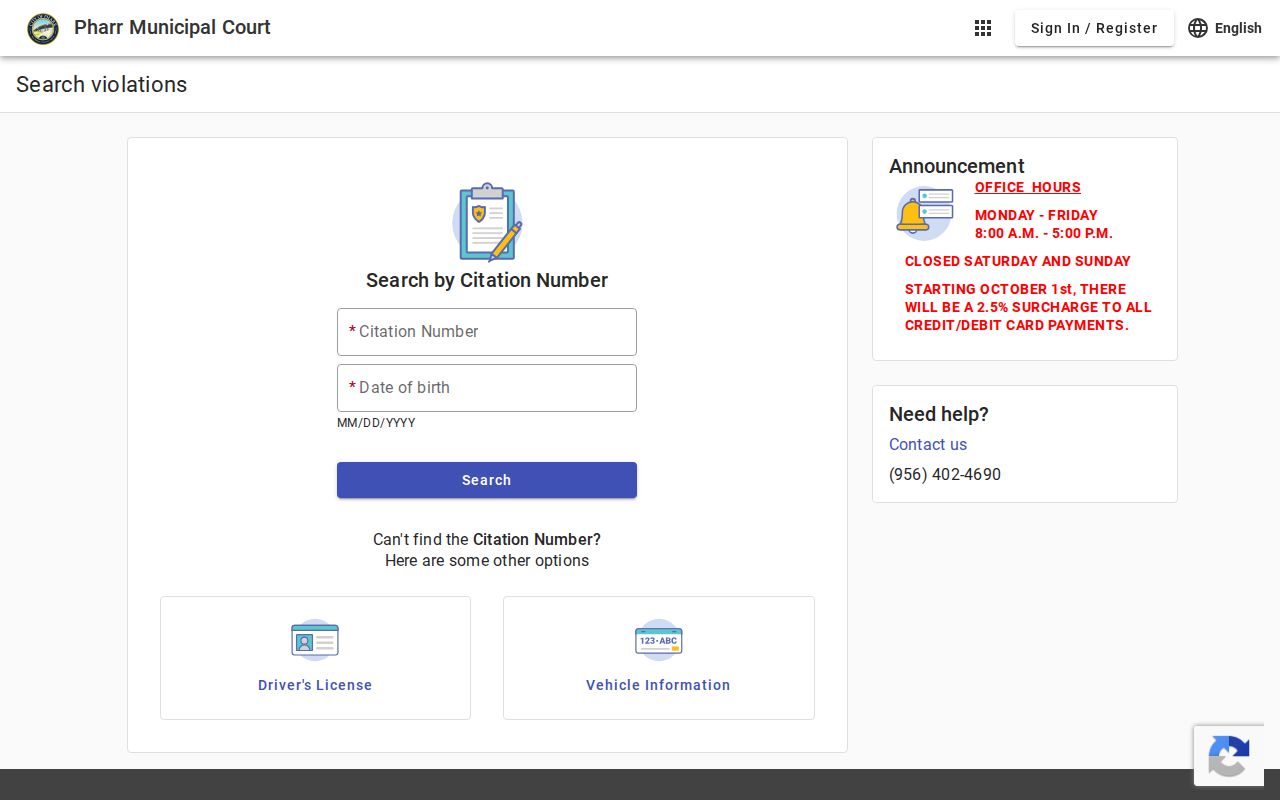Open the apps grid menu icon
Screen dimensions: 1280x800
[x=983, y=28]
